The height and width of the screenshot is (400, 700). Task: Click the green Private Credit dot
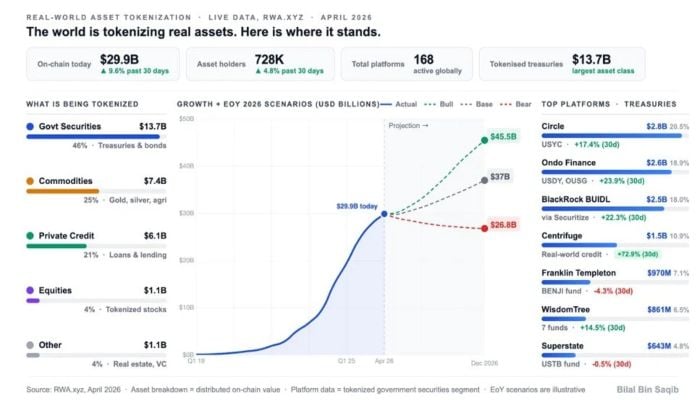tap(30, 236)
